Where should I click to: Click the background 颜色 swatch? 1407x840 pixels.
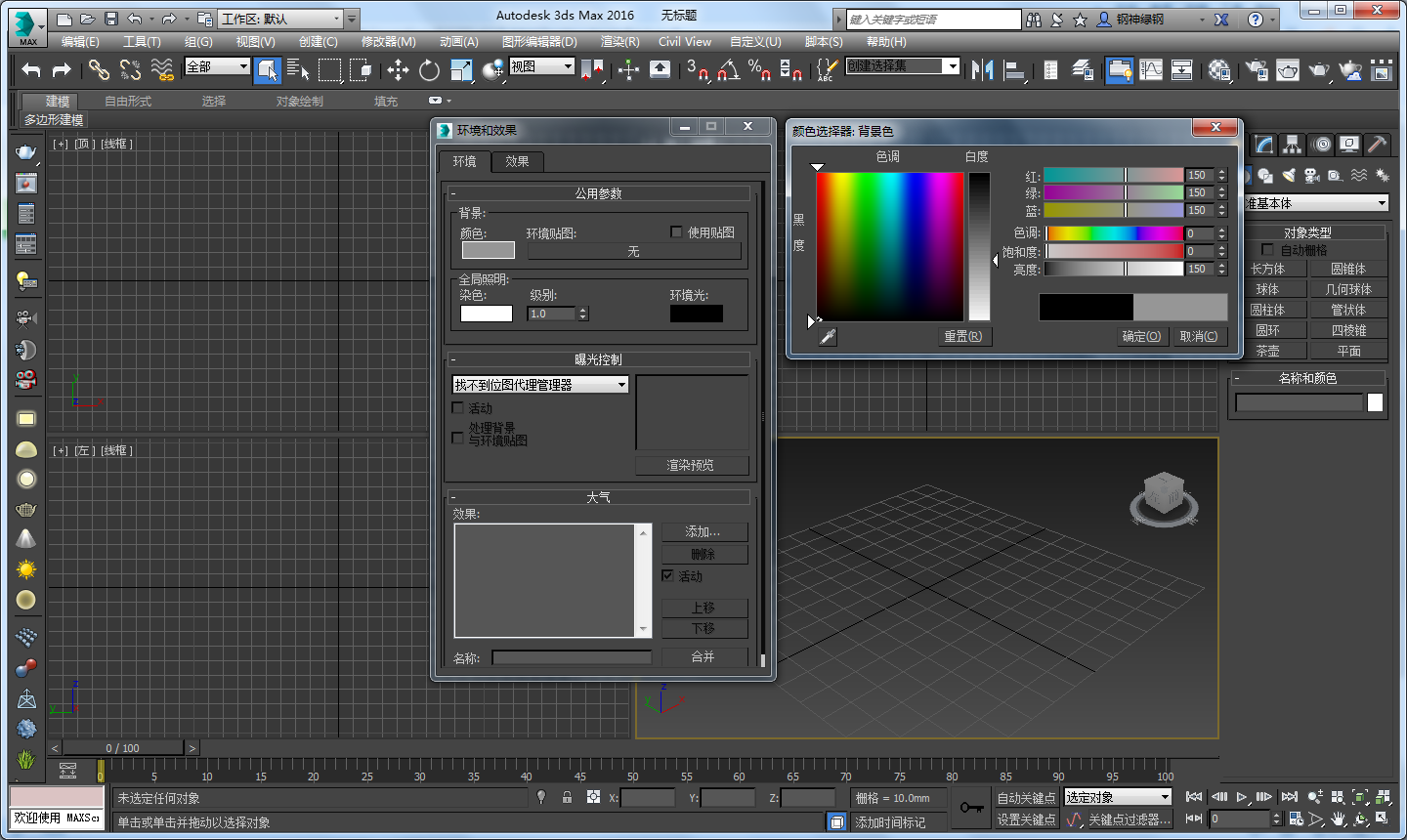489,250
